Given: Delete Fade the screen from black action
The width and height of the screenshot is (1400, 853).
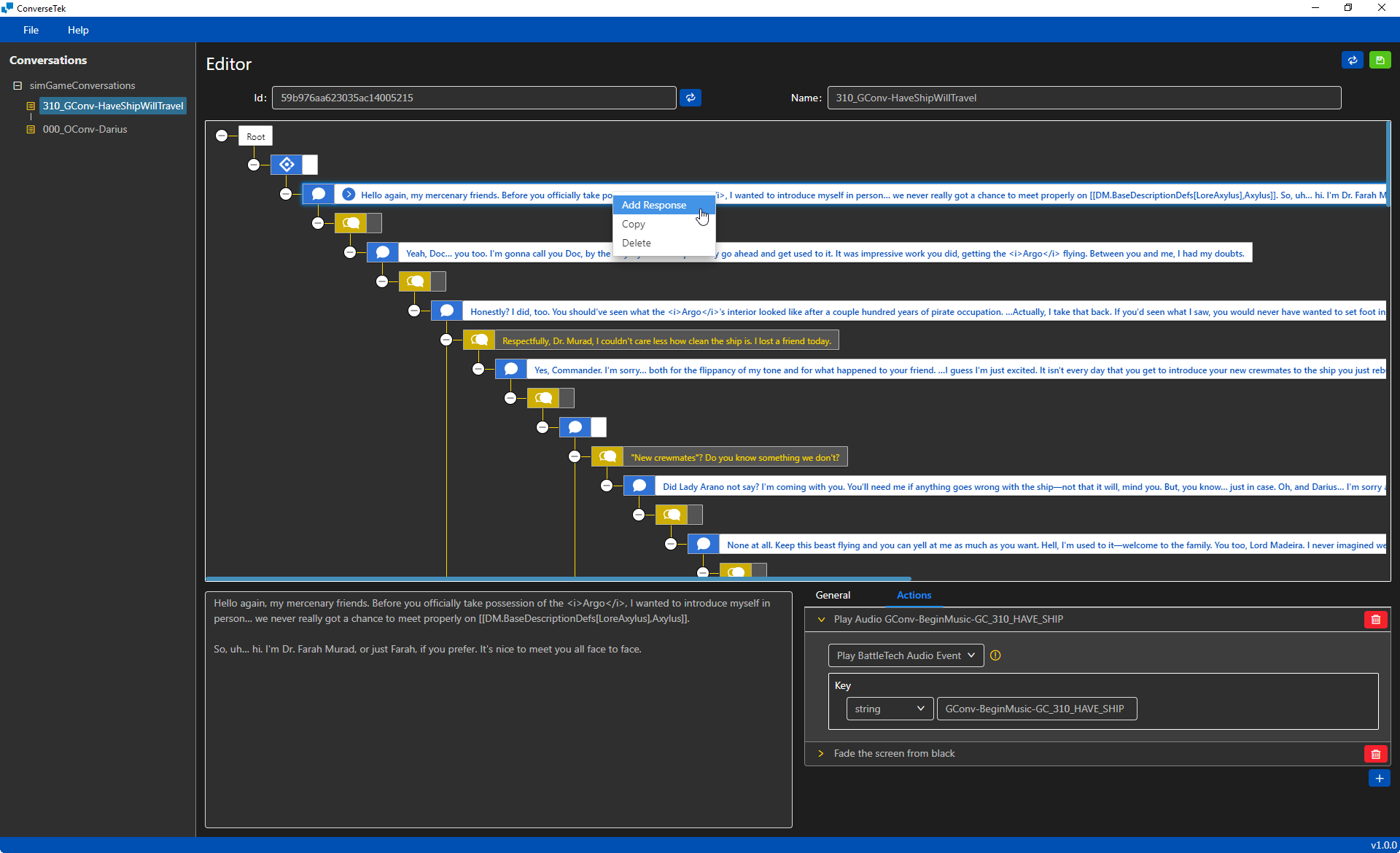Looking at the screenshot, I should [1375, 754].
